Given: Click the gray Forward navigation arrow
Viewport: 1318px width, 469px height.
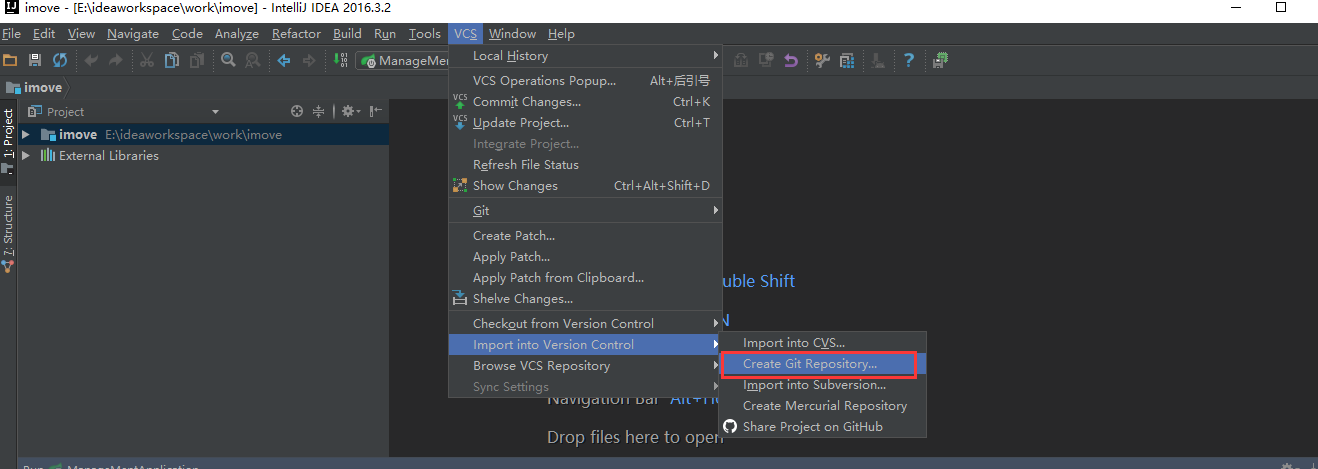Looking at the screenshot, I should click(x=309, y=61).
